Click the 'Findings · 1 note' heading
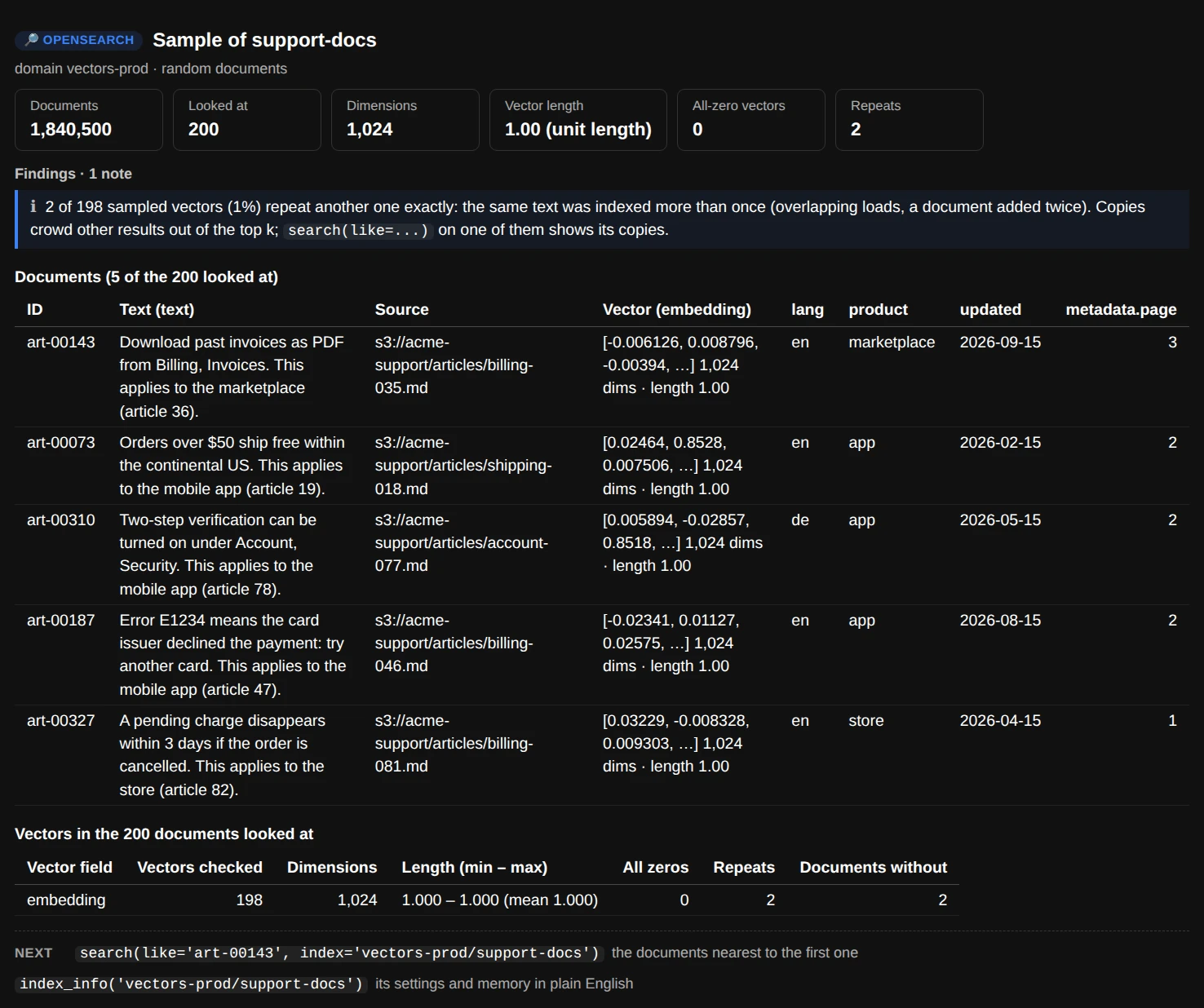 coord(73,174)
